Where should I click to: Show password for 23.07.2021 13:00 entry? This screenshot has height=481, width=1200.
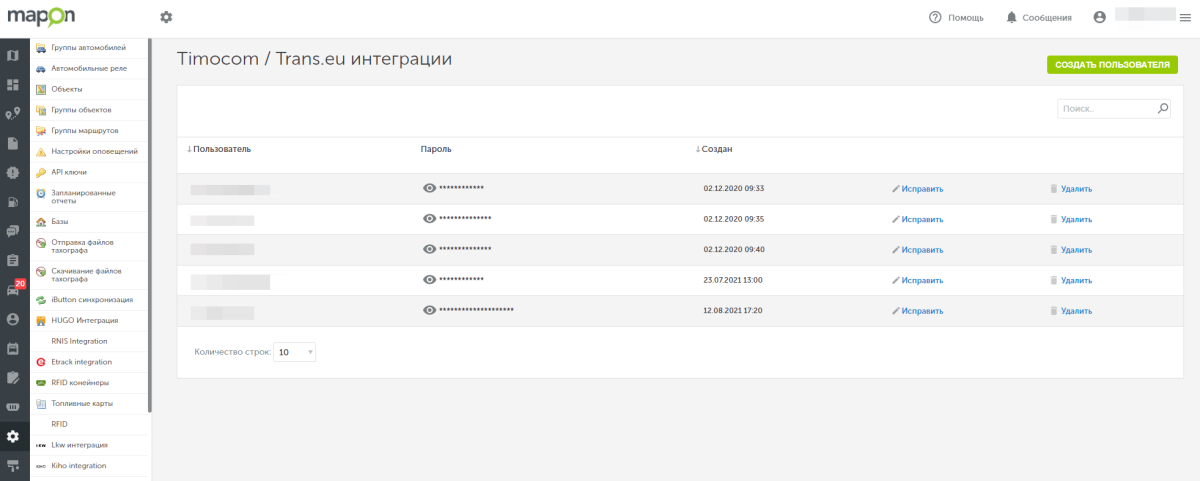click(x=430, y=280)
